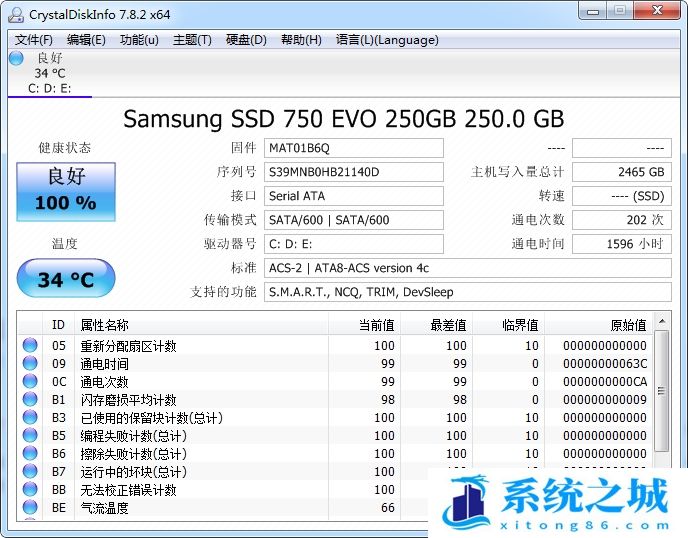Screen dimensions: 688x538
Task: Click the 主机写入量总计 label
Action: (517, 172)
